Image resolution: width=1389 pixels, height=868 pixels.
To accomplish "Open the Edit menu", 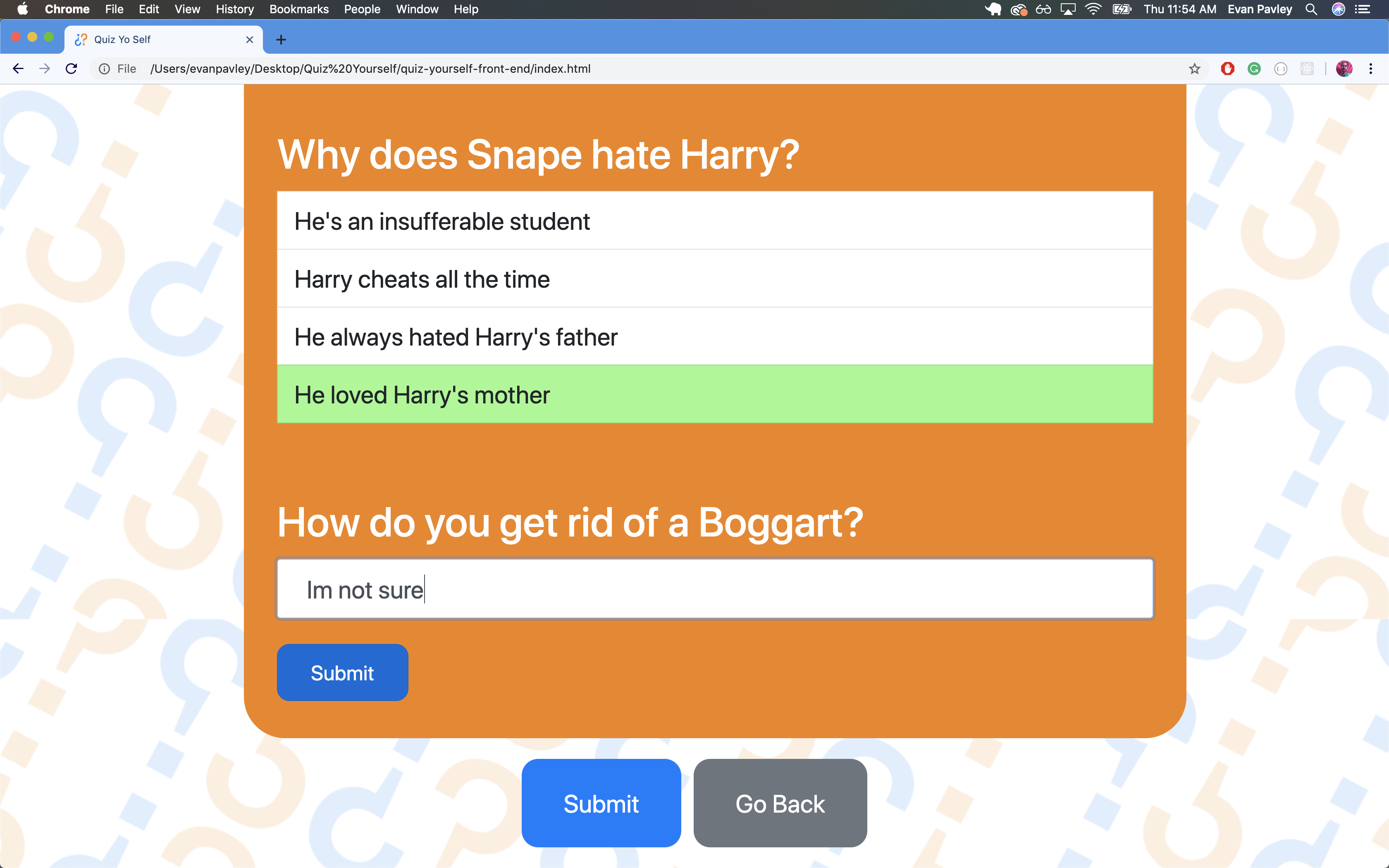I will (x=149, y=9).
